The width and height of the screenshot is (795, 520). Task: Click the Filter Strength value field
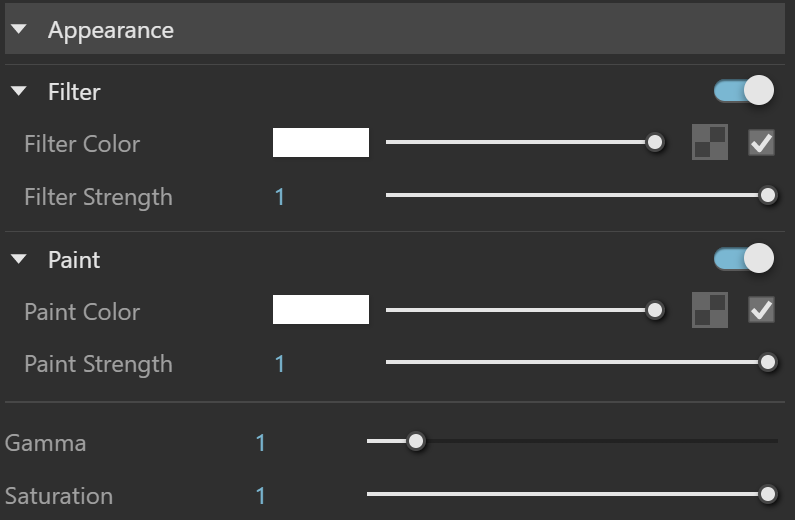[x=280, y=197]
